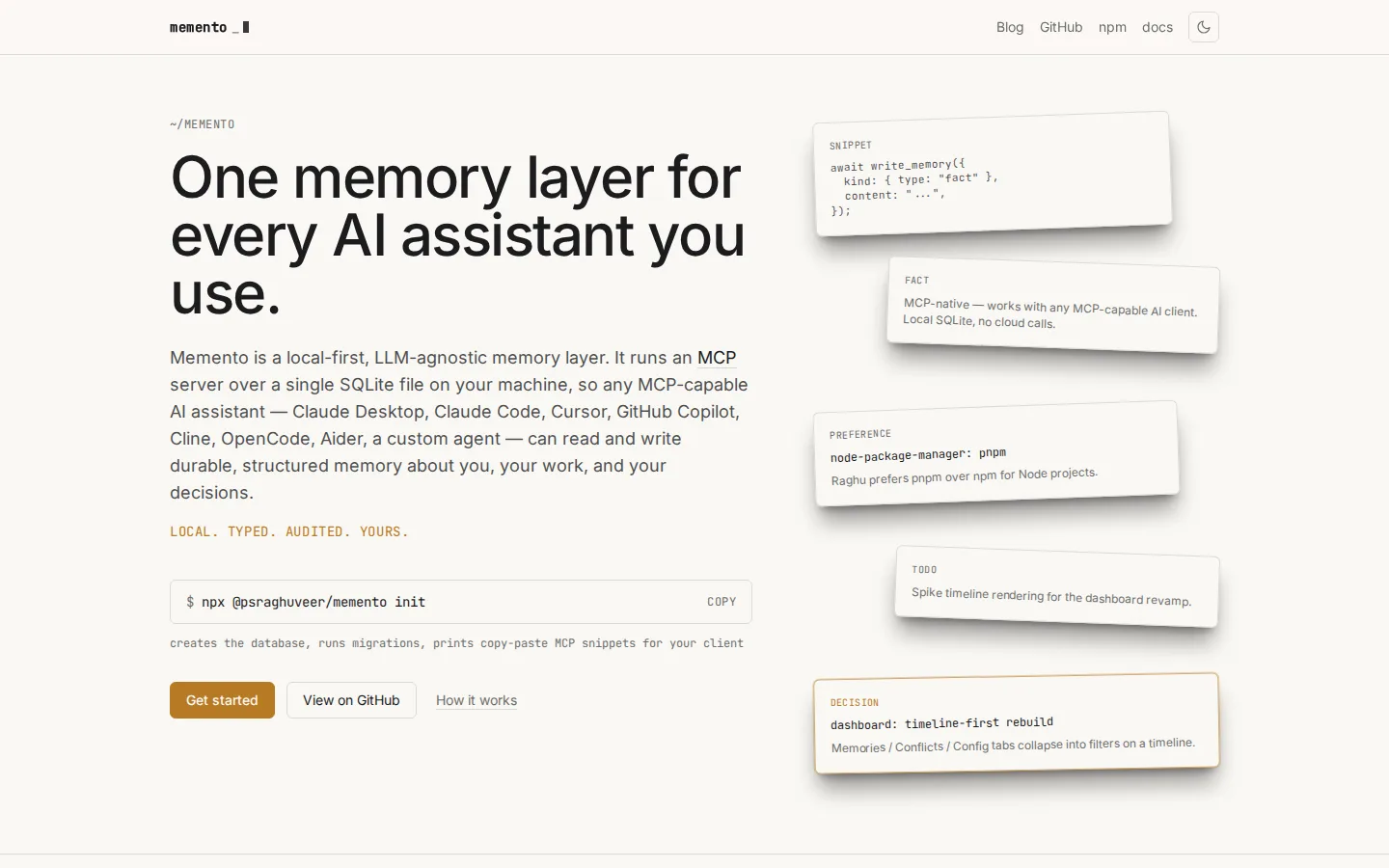Go to the npm page link
The height and width of the screenshot is (868, 1389).
(x=1112, y=27)
